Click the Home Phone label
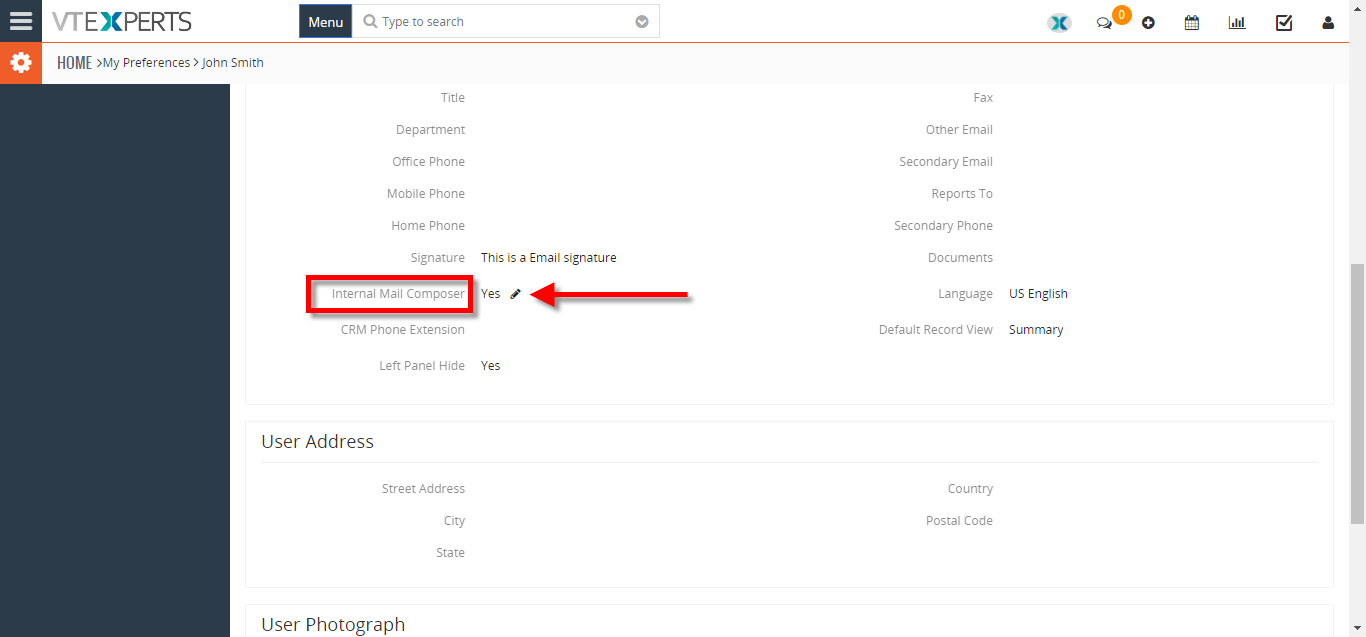The height and width of the screenshot is (637, 1366). 428,226
